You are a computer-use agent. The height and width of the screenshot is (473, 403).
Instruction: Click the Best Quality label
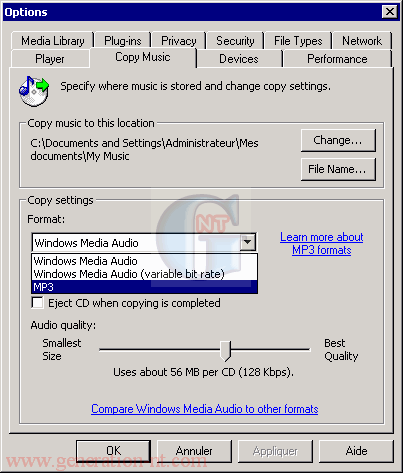[x=341, y=350]
